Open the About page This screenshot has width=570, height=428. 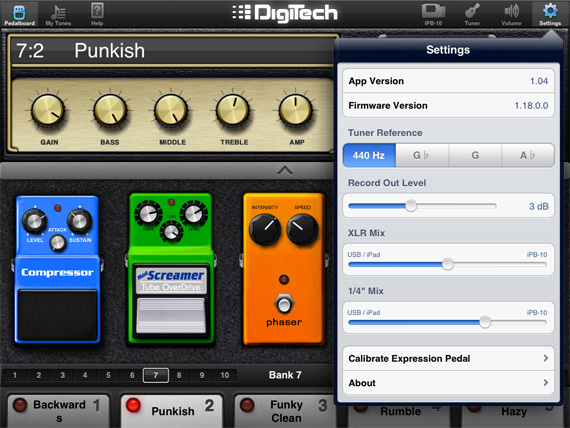coord(448,383)
